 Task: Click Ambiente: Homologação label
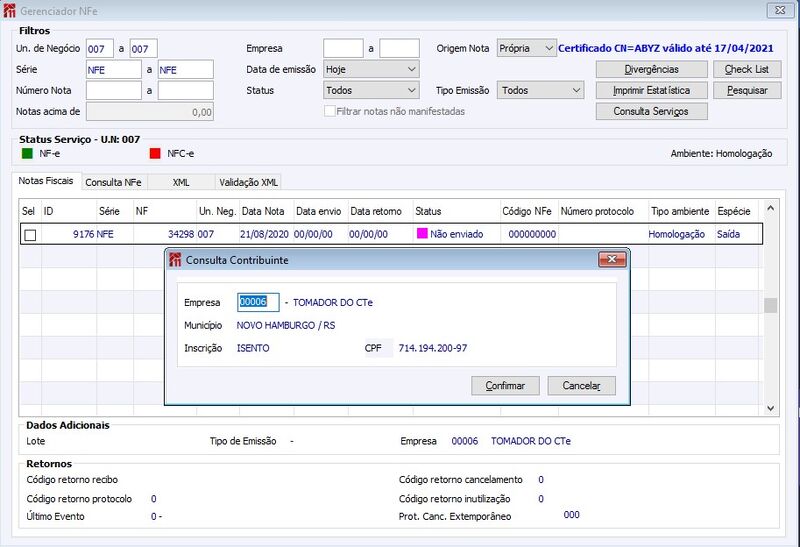(721, 154)
